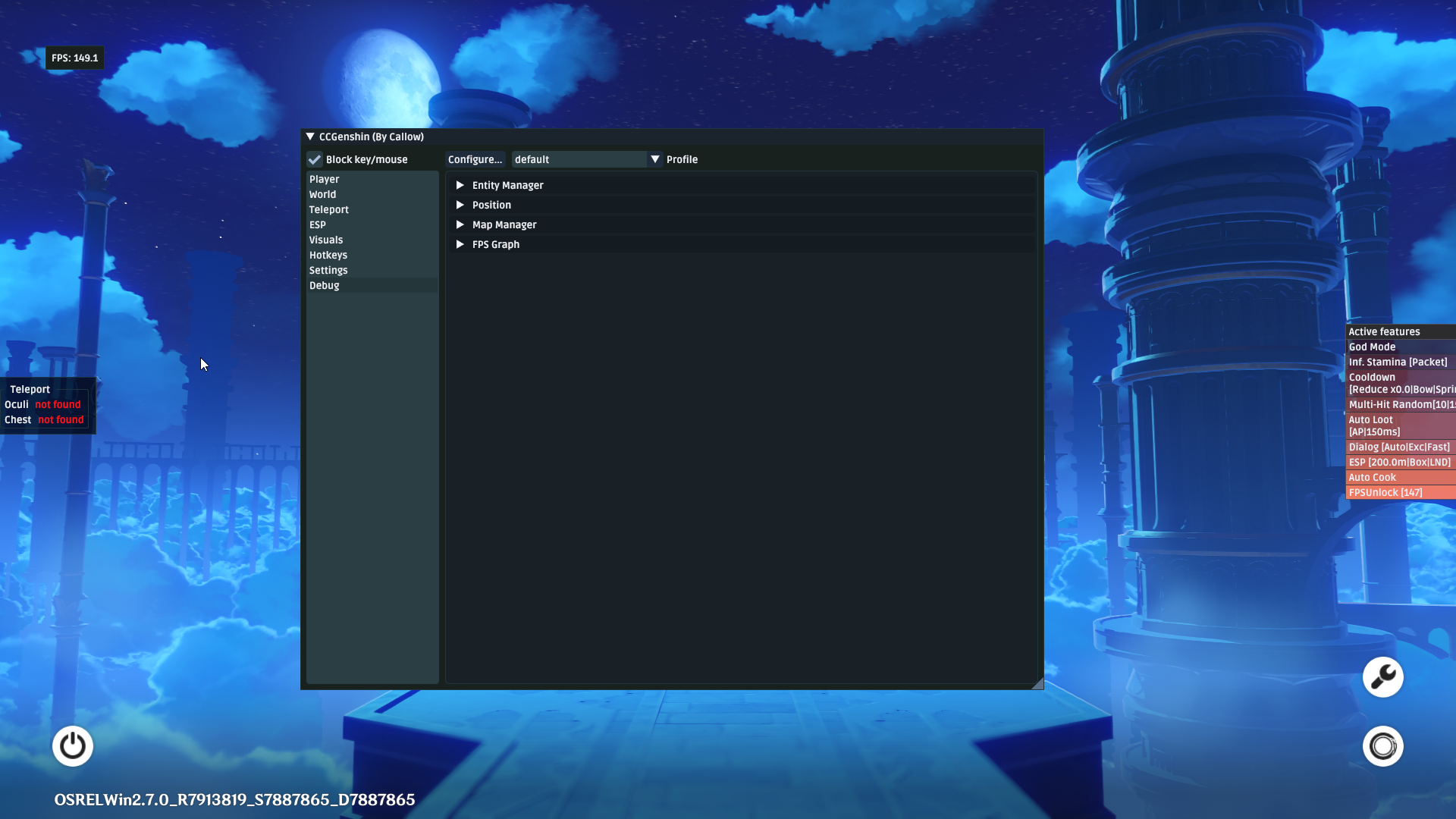
Task: Click the default profile field
Action: point(579,159)
